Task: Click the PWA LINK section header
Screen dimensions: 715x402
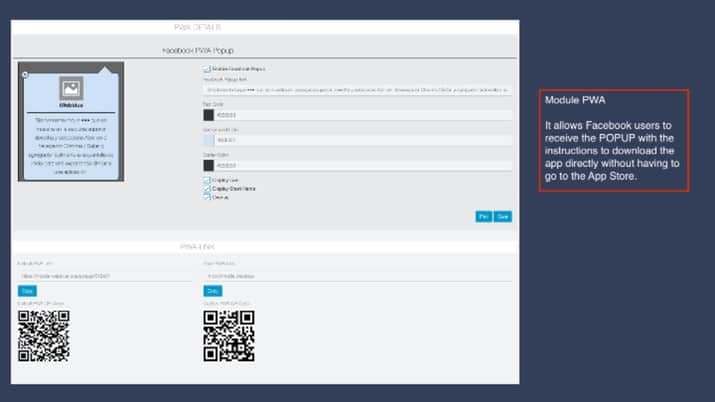Action: click(x=197, y=247)
